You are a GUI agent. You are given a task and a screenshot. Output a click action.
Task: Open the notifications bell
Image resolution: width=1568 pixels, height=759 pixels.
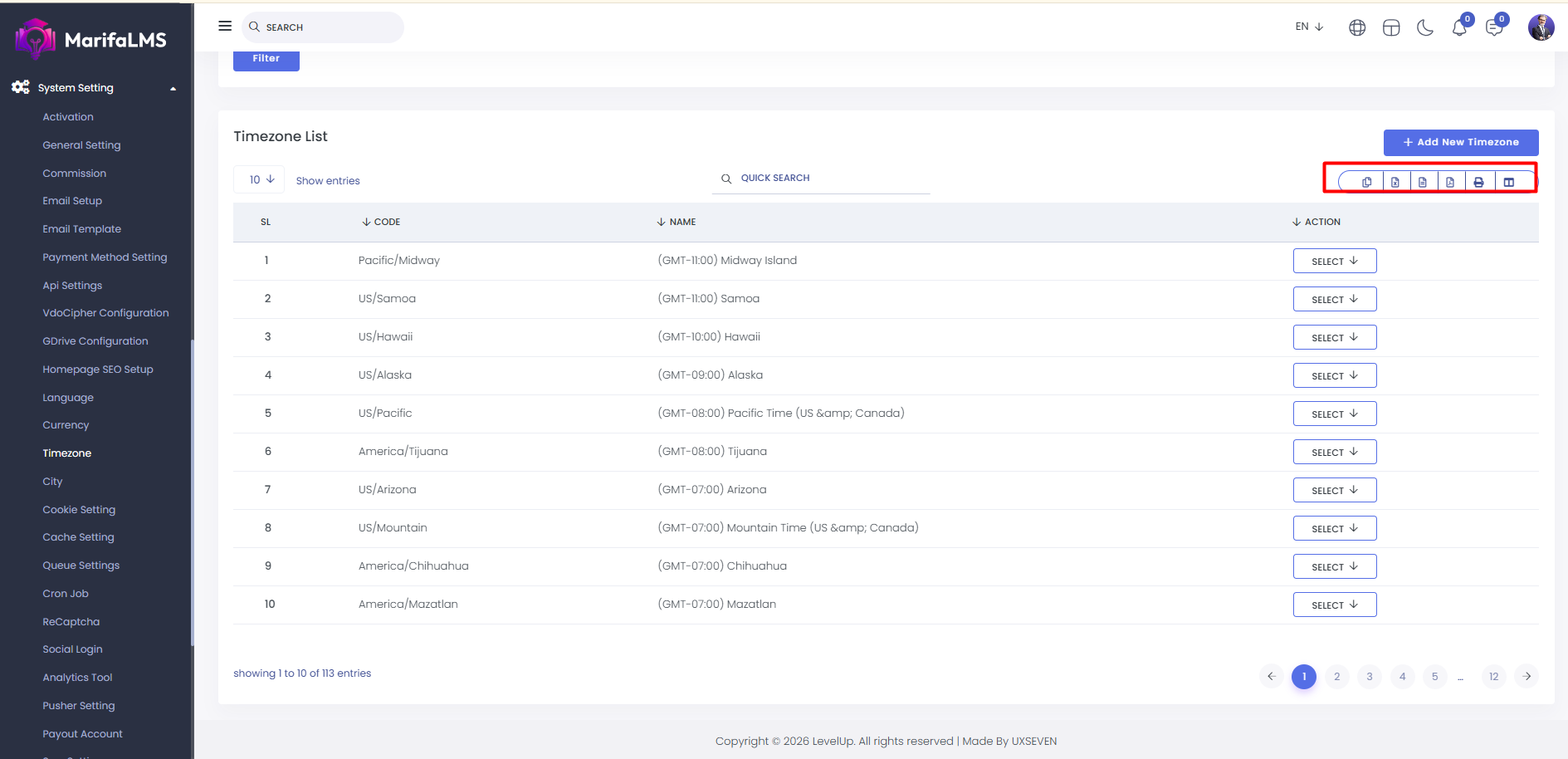click(1459, 28)
